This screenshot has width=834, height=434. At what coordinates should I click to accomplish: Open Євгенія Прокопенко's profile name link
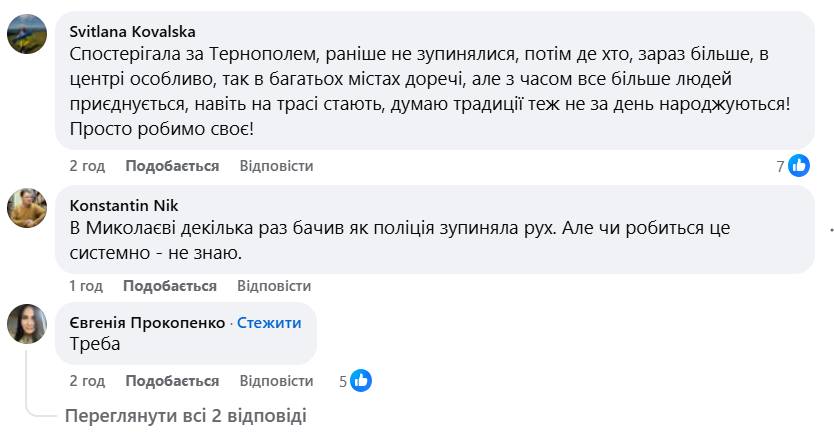[x=147, y=323]
